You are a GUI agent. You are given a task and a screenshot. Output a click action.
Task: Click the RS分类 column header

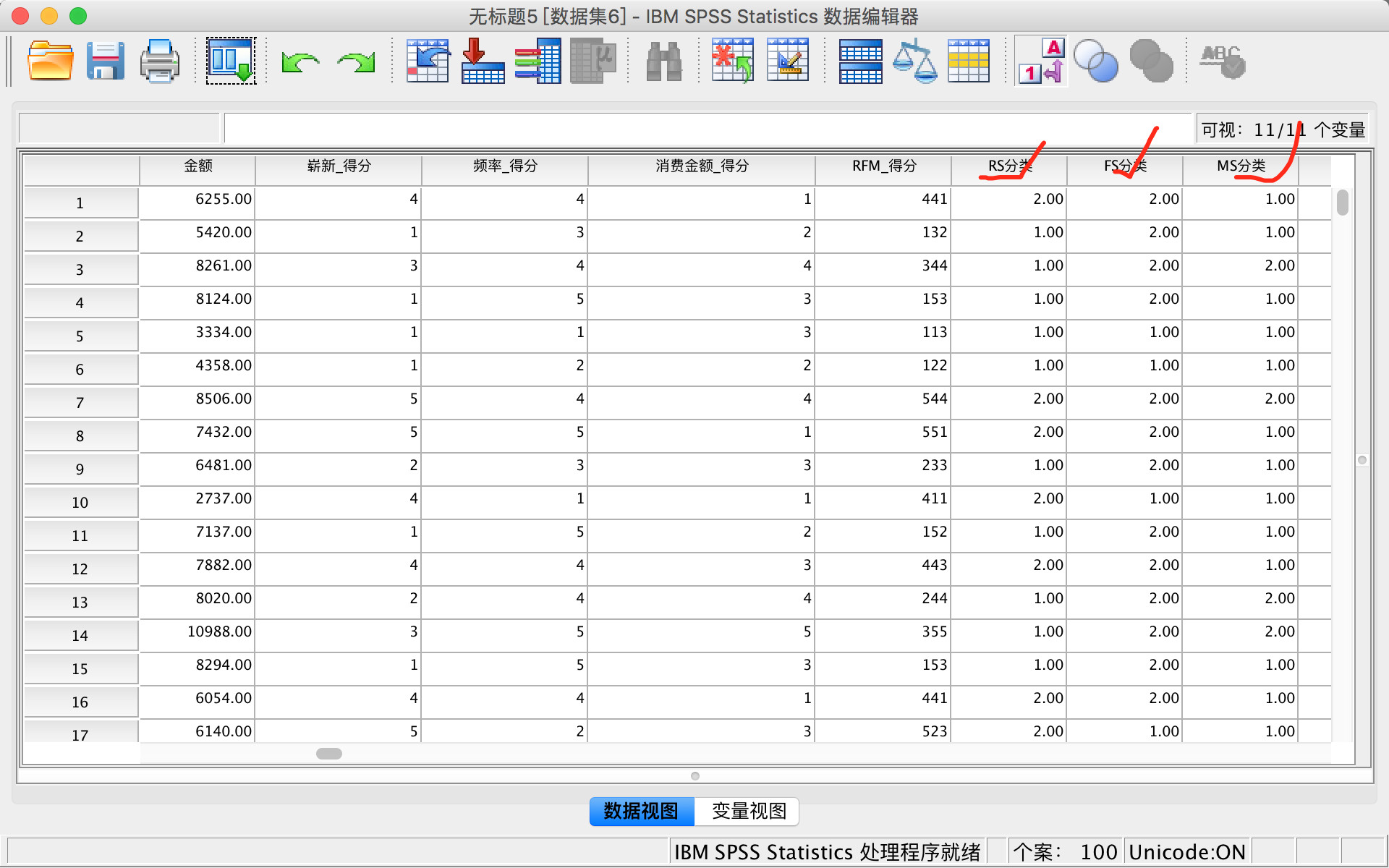click(x=1008, y=166)
